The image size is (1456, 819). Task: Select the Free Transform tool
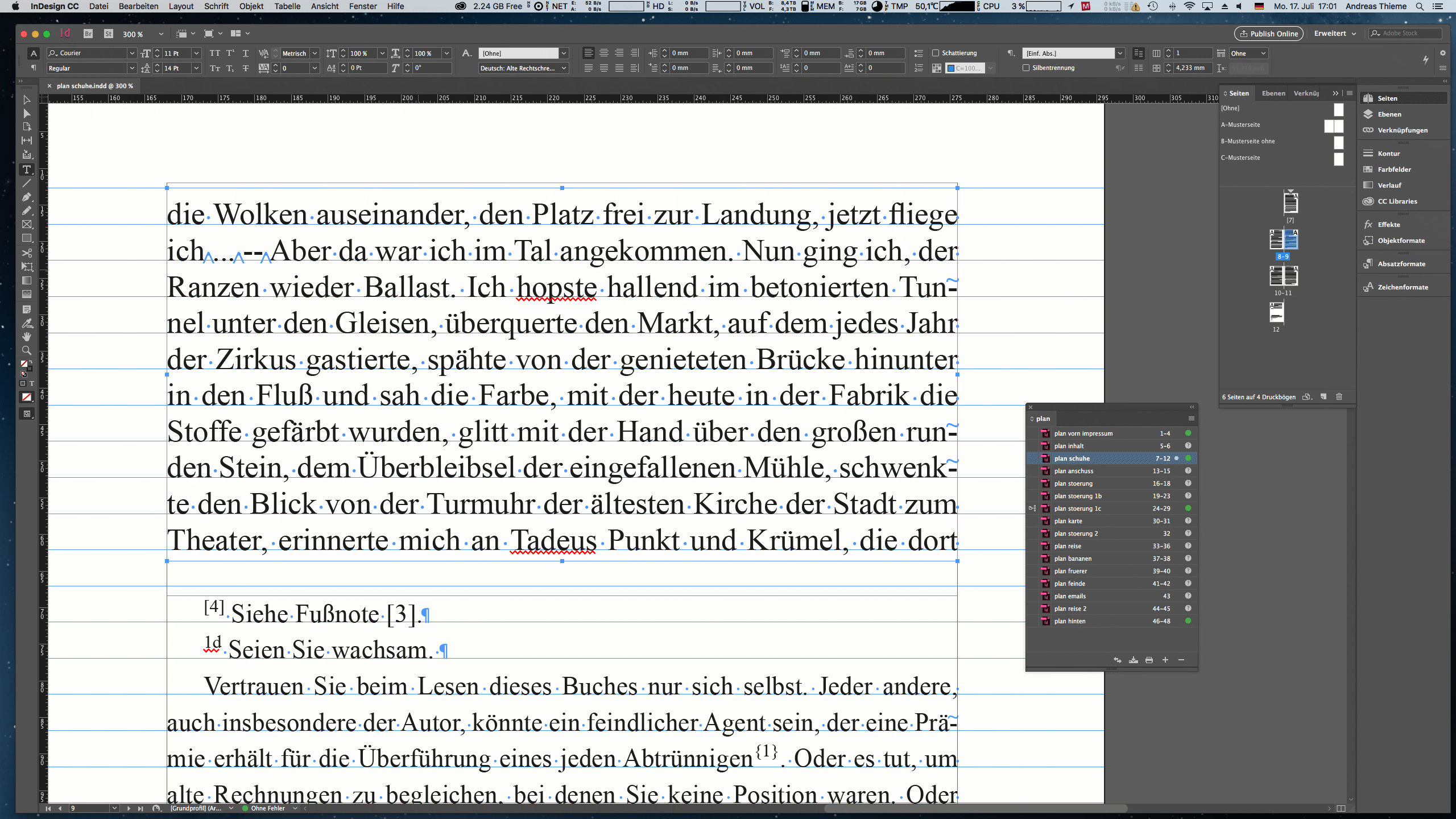(26, 266)
